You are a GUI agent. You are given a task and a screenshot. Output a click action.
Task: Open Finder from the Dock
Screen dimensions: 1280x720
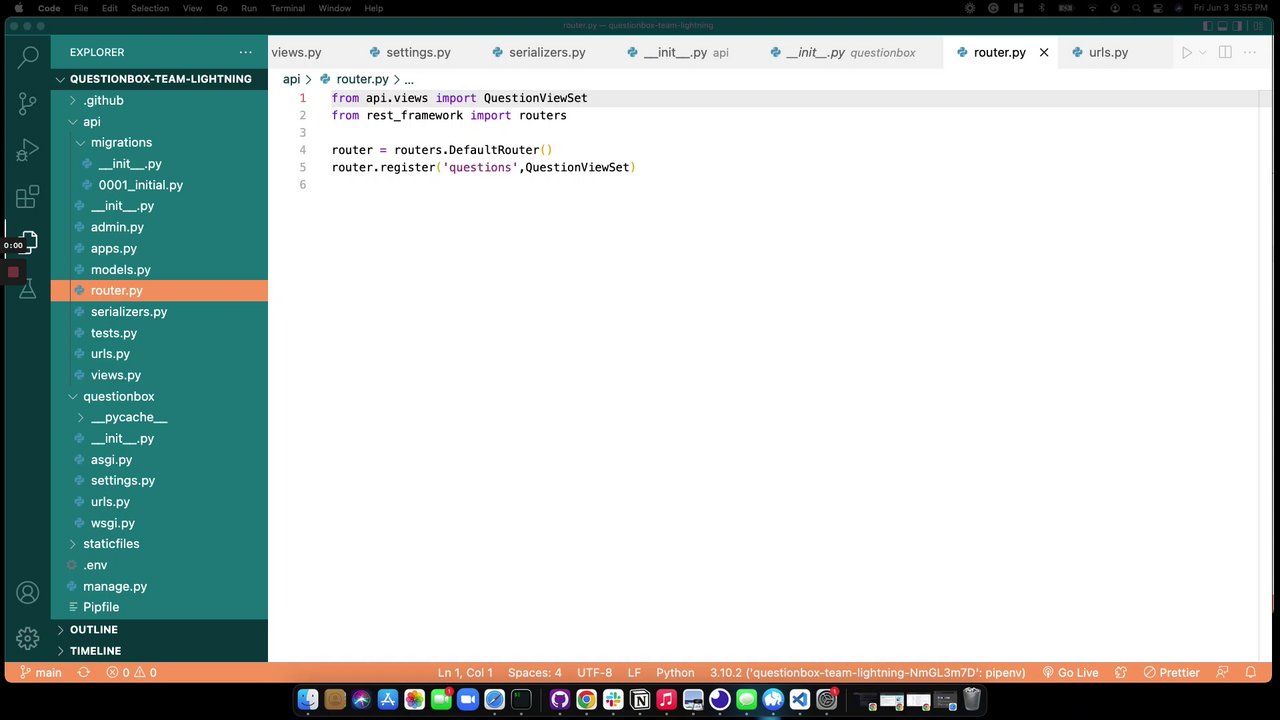point(308,700)
